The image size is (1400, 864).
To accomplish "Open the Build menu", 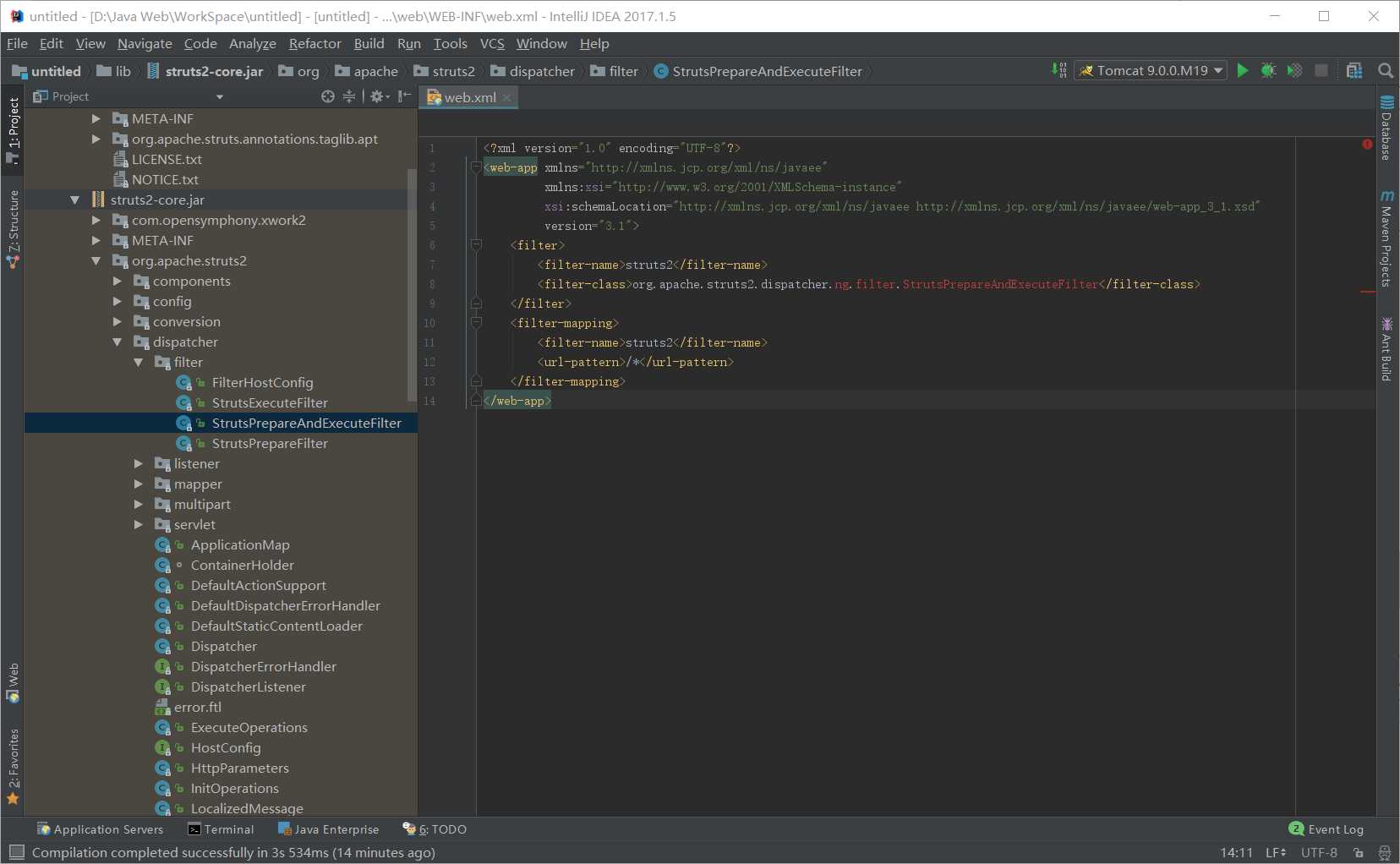I will coord(369,43).
